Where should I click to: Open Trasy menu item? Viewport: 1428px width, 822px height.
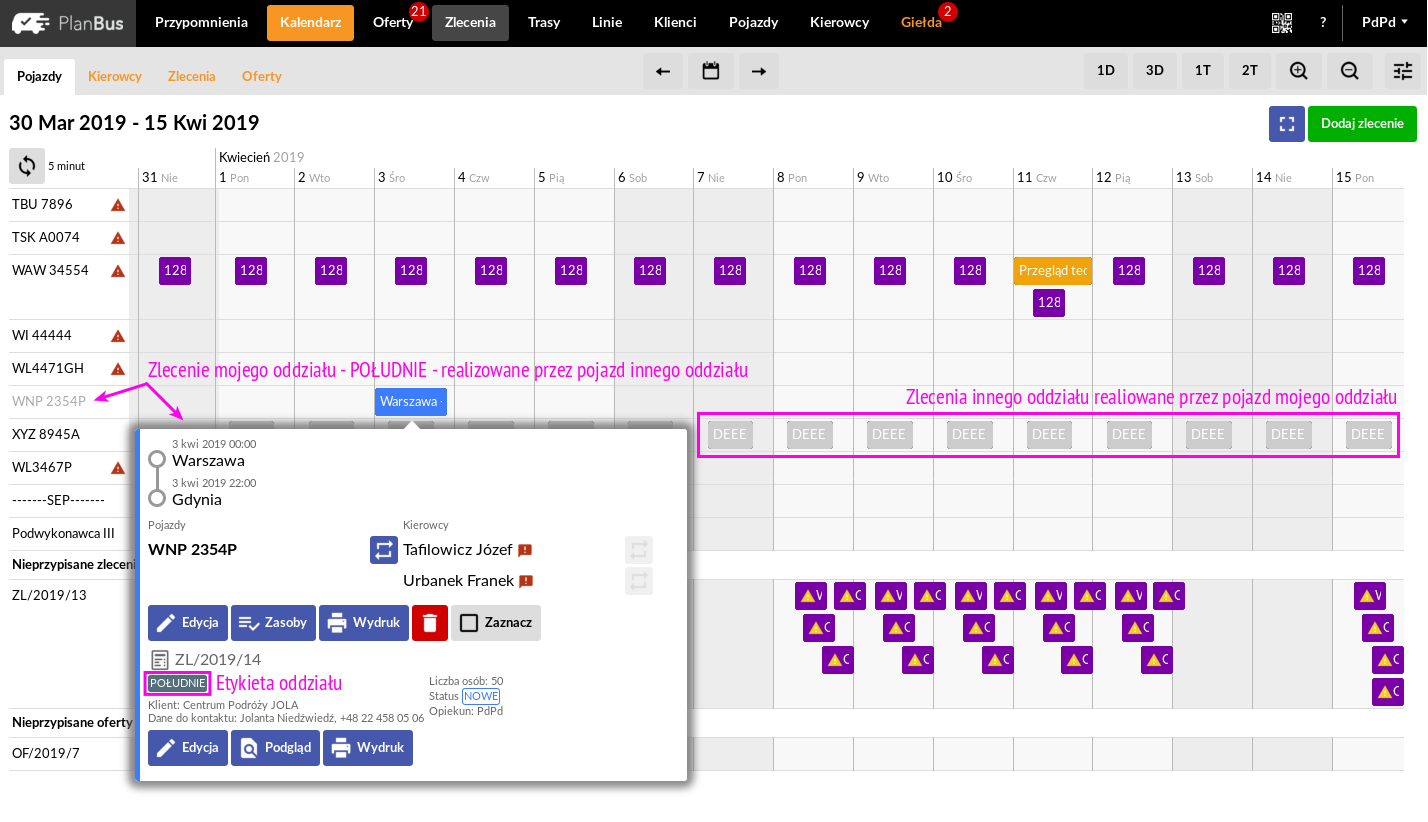(544, 22)
